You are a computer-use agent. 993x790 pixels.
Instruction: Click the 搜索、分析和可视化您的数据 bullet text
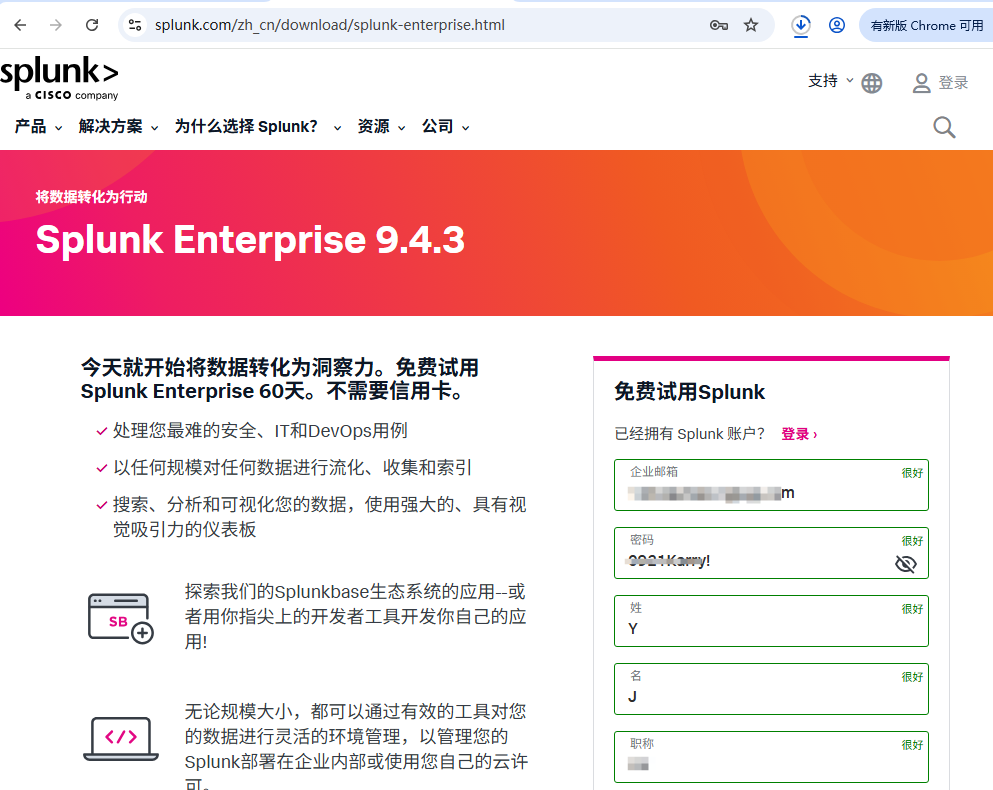click(x=320, y=517)
